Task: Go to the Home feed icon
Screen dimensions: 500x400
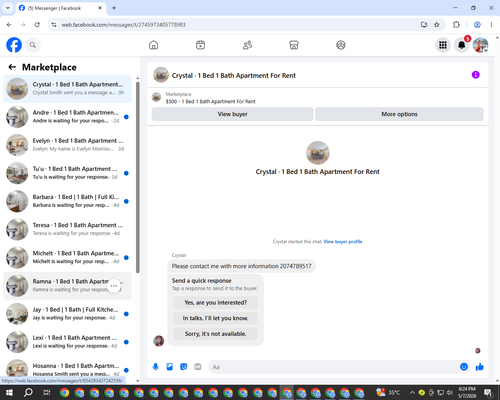Action: coord(153,45)
